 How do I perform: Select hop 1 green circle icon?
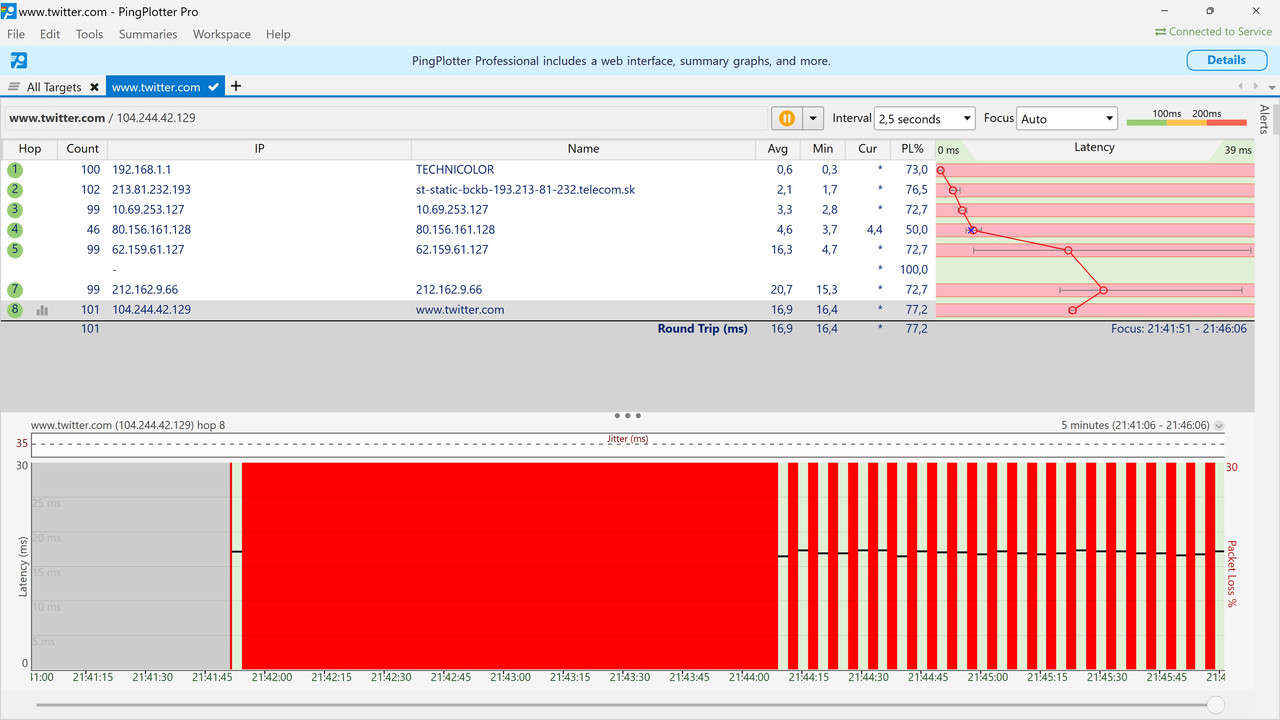(x=15, y=170)
